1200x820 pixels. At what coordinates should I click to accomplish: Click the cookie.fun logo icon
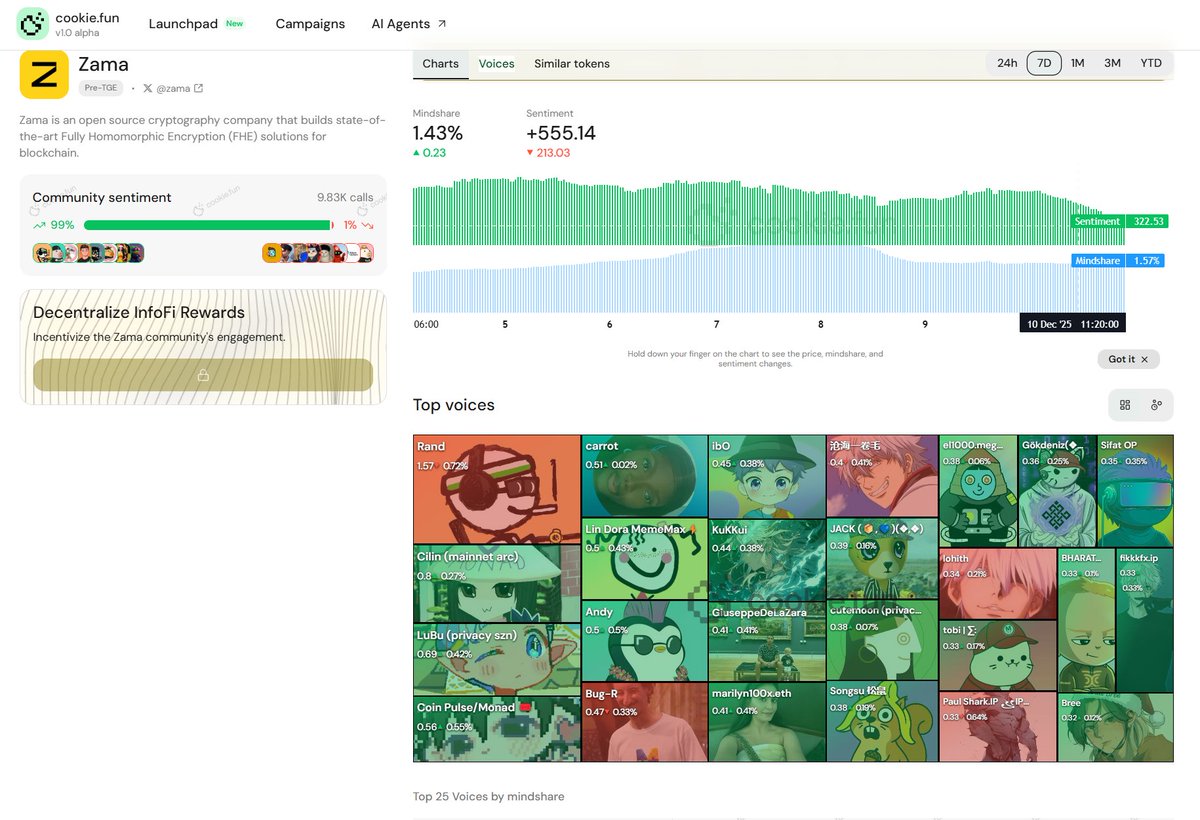[32, 24]
